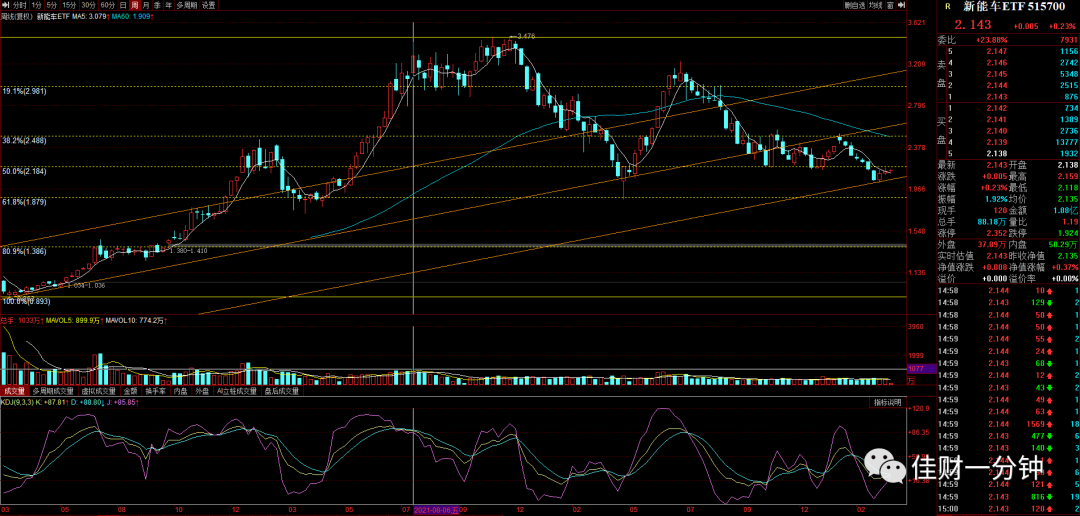The image size is (1080, 516).
Task: Select the AI立桩成交量 tab
Action: 236,391
